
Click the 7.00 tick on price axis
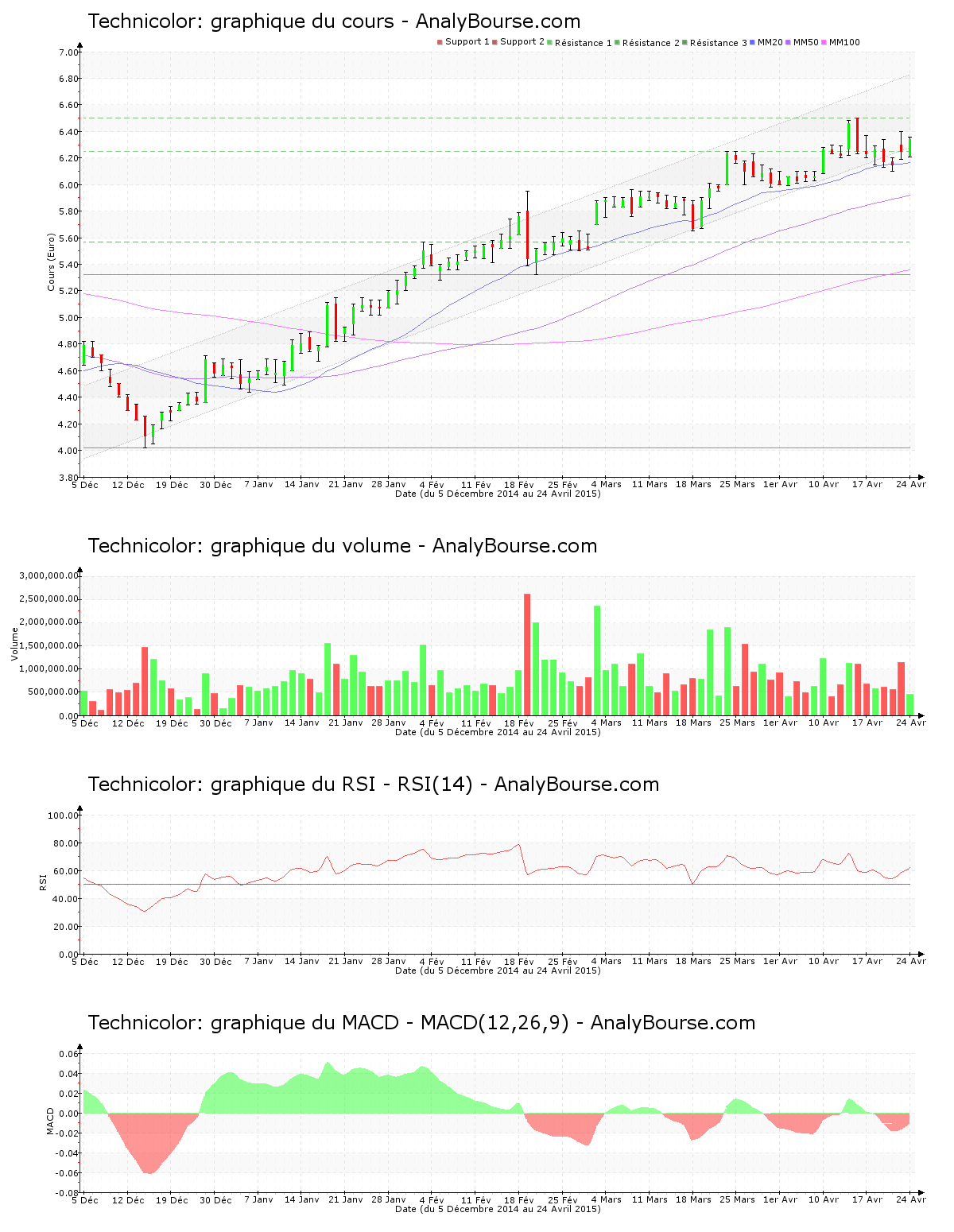click(68, 52)
